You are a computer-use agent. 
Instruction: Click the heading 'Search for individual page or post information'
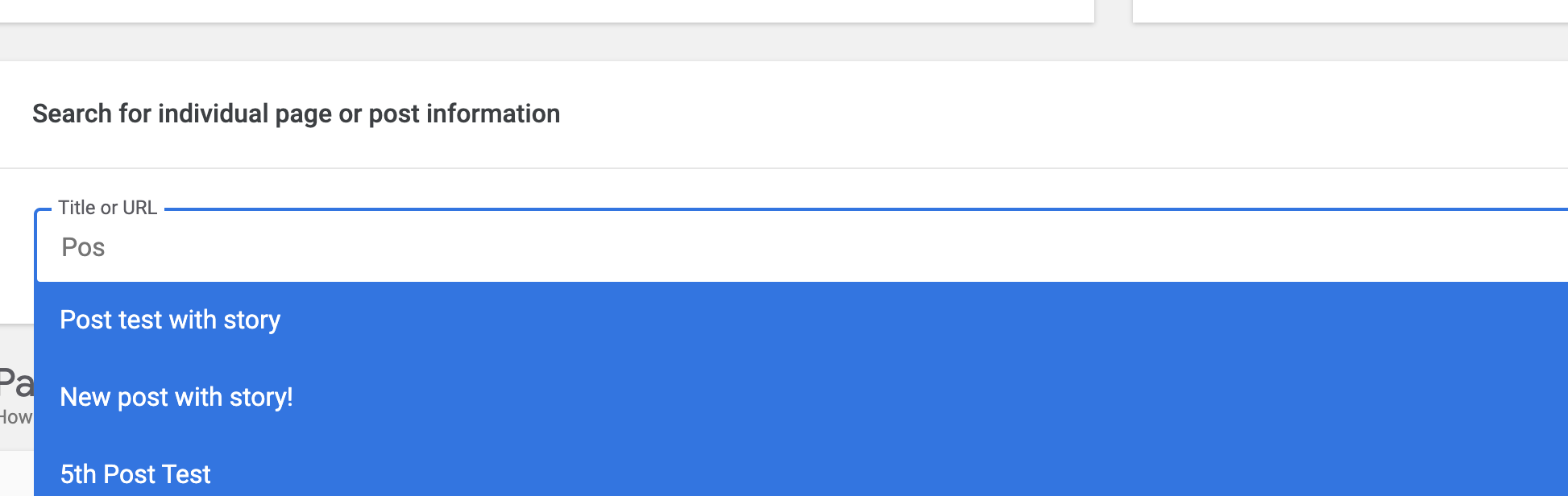pyautogui.click(x=295, y=114)
